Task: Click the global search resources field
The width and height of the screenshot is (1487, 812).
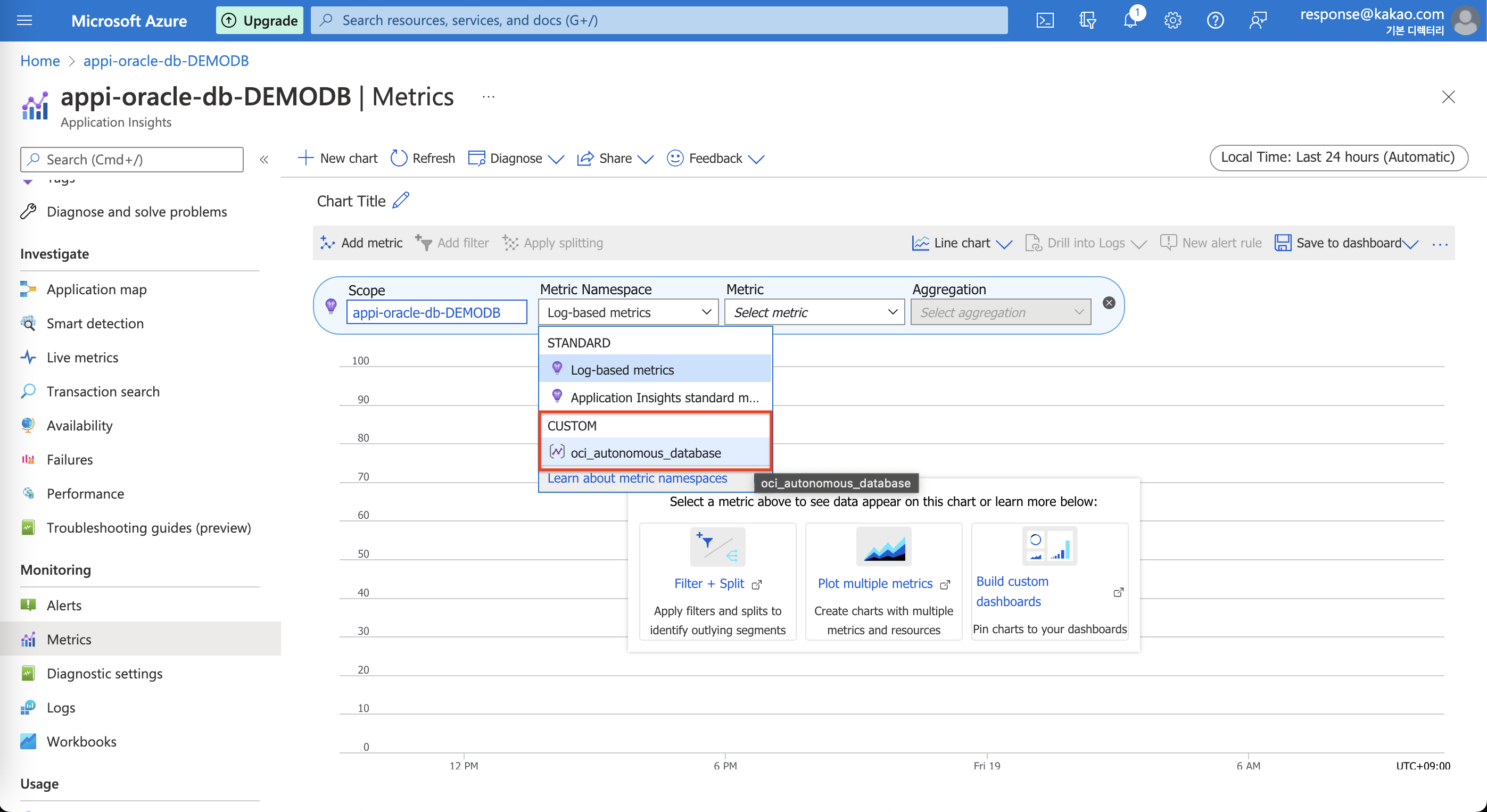Action: click(659, 20)
